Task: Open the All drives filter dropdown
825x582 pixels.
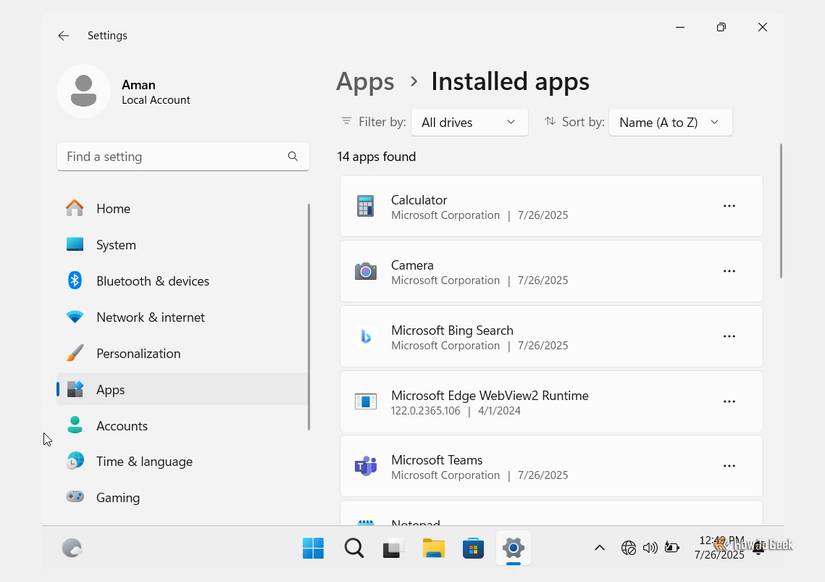Action: [x=469, y=121]
